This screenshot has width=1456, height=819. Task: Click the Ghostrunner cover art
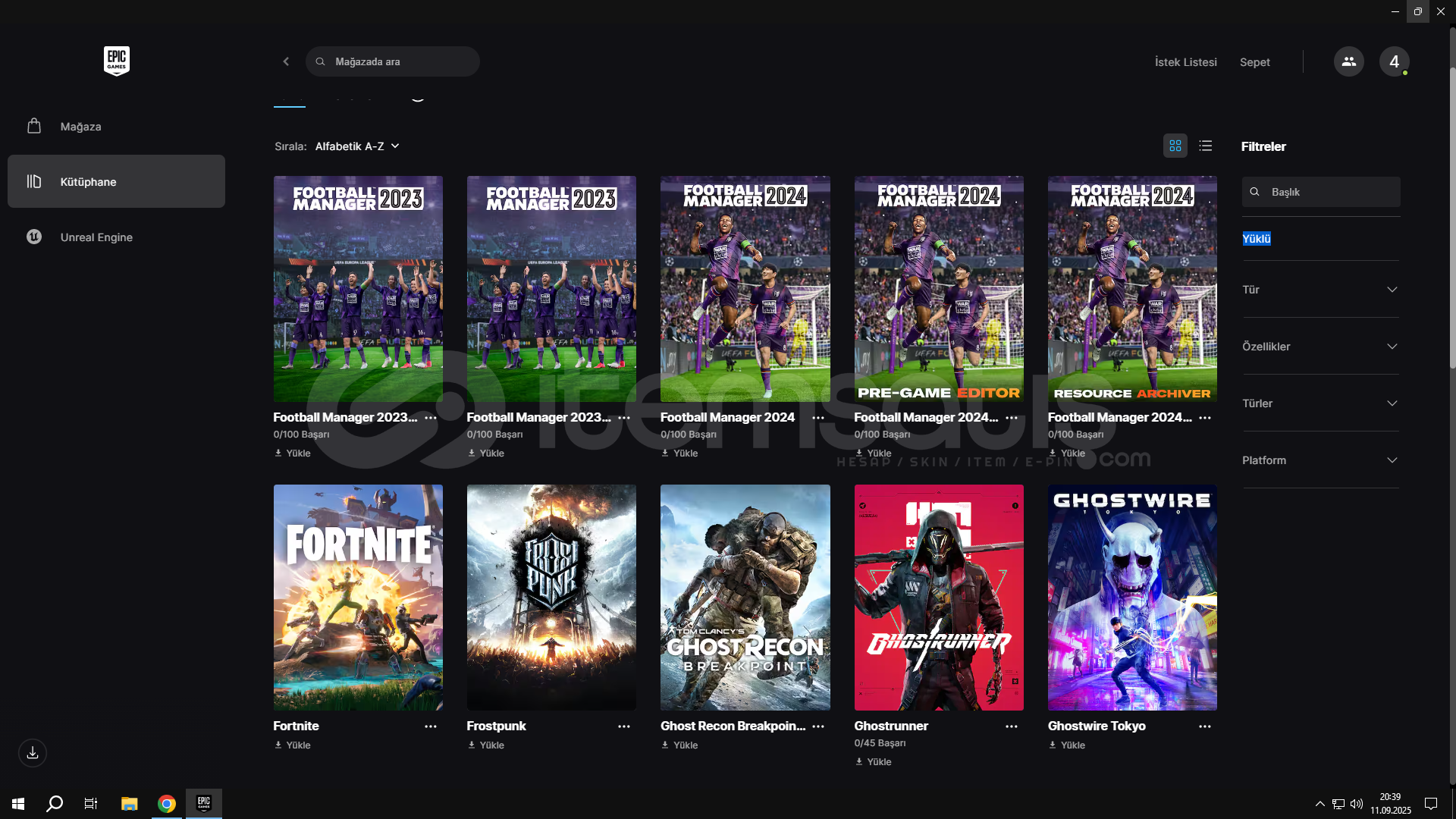(x=939, y=598)
